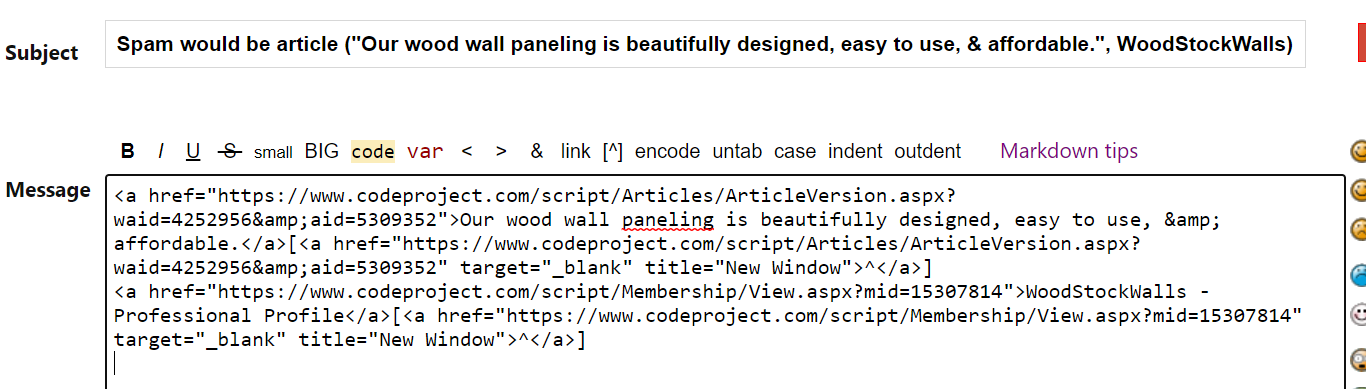Insert new-window link with [^] button
Viewport: 1366px width, 389px height.
click(x=613, y=152)
